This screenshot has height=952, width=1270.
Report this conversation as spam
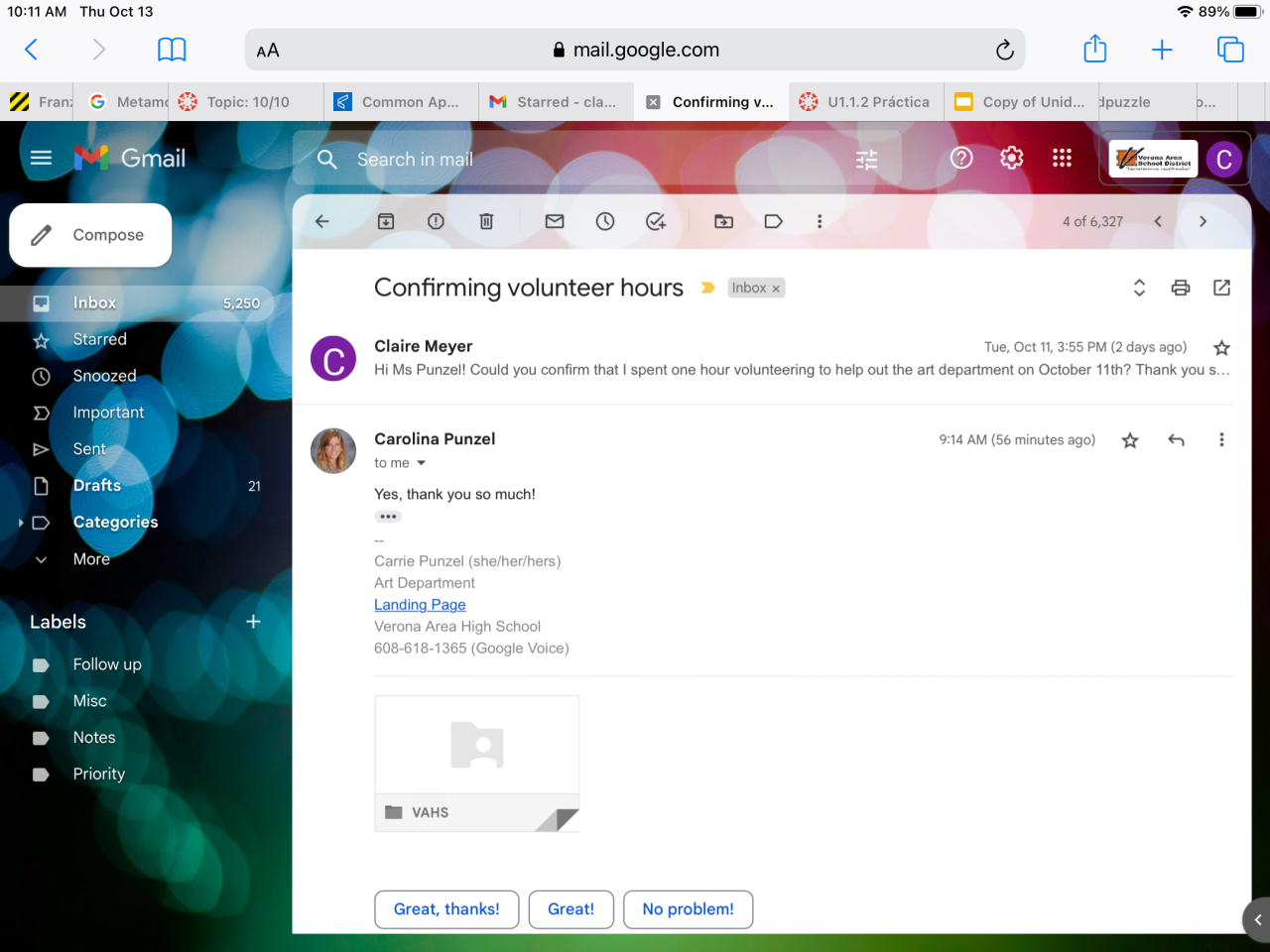coord(436,221)
